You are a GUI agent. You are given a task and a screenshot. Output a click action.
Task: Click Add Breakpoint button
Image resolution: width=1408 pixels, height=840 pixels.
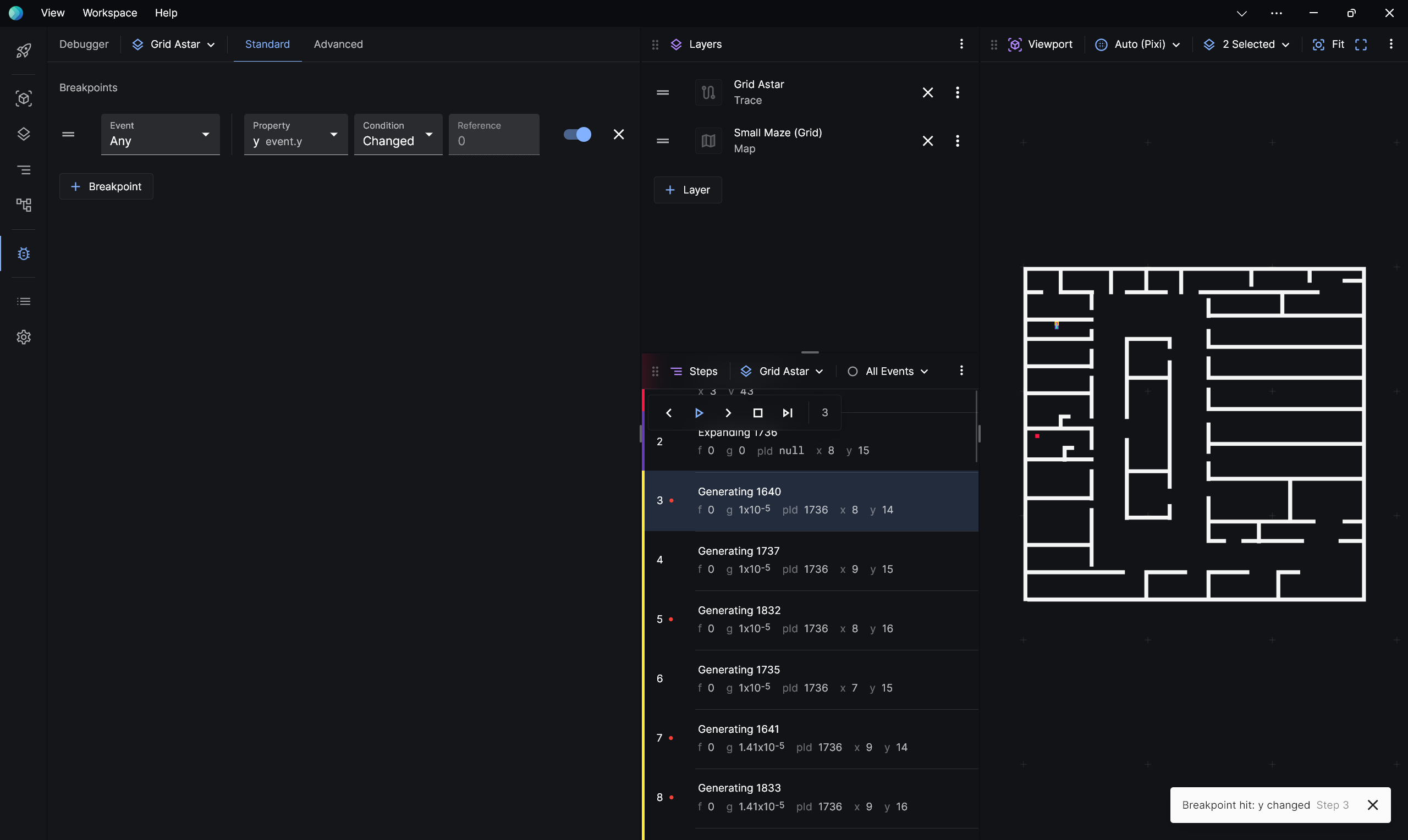coord(106,186)
